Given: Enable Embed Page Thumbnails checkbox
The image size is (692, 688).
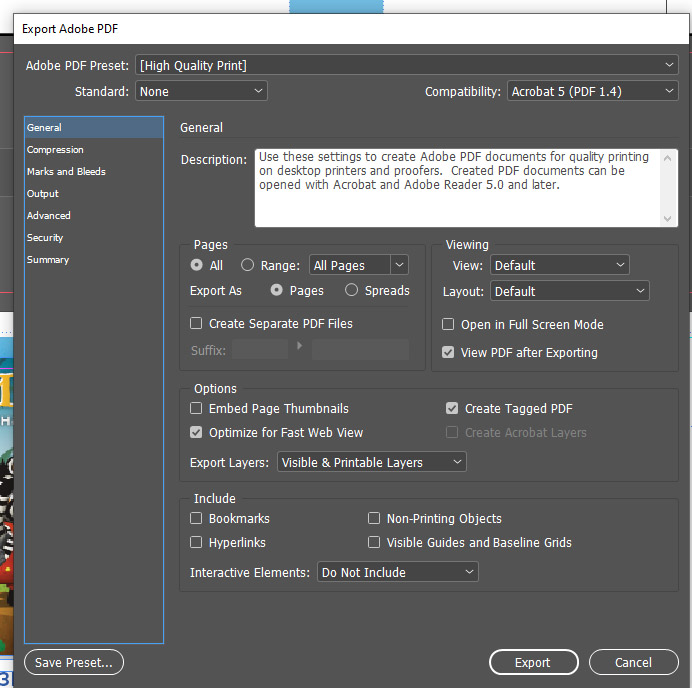Looking at the screenshot, I should coord(196,408).
